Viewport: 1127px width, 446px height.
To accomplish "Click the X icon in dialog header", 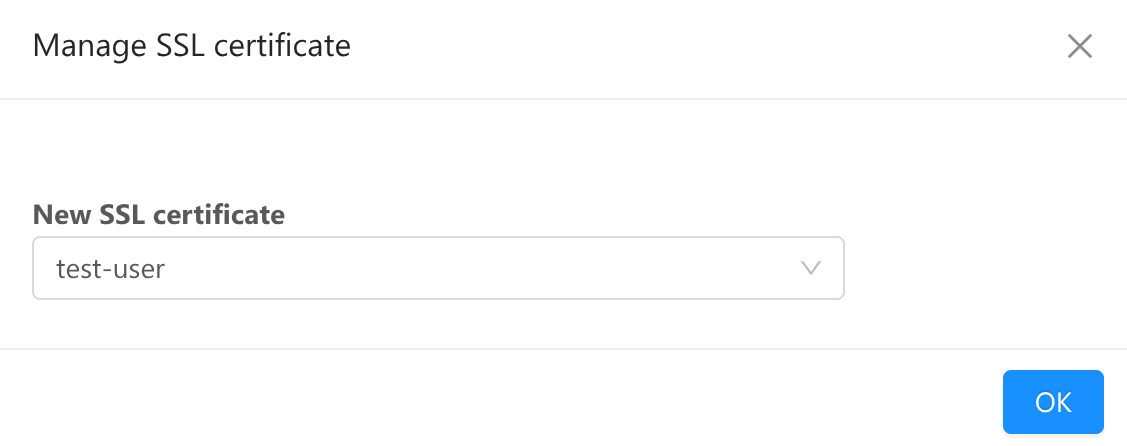I will click(1079, 47).
